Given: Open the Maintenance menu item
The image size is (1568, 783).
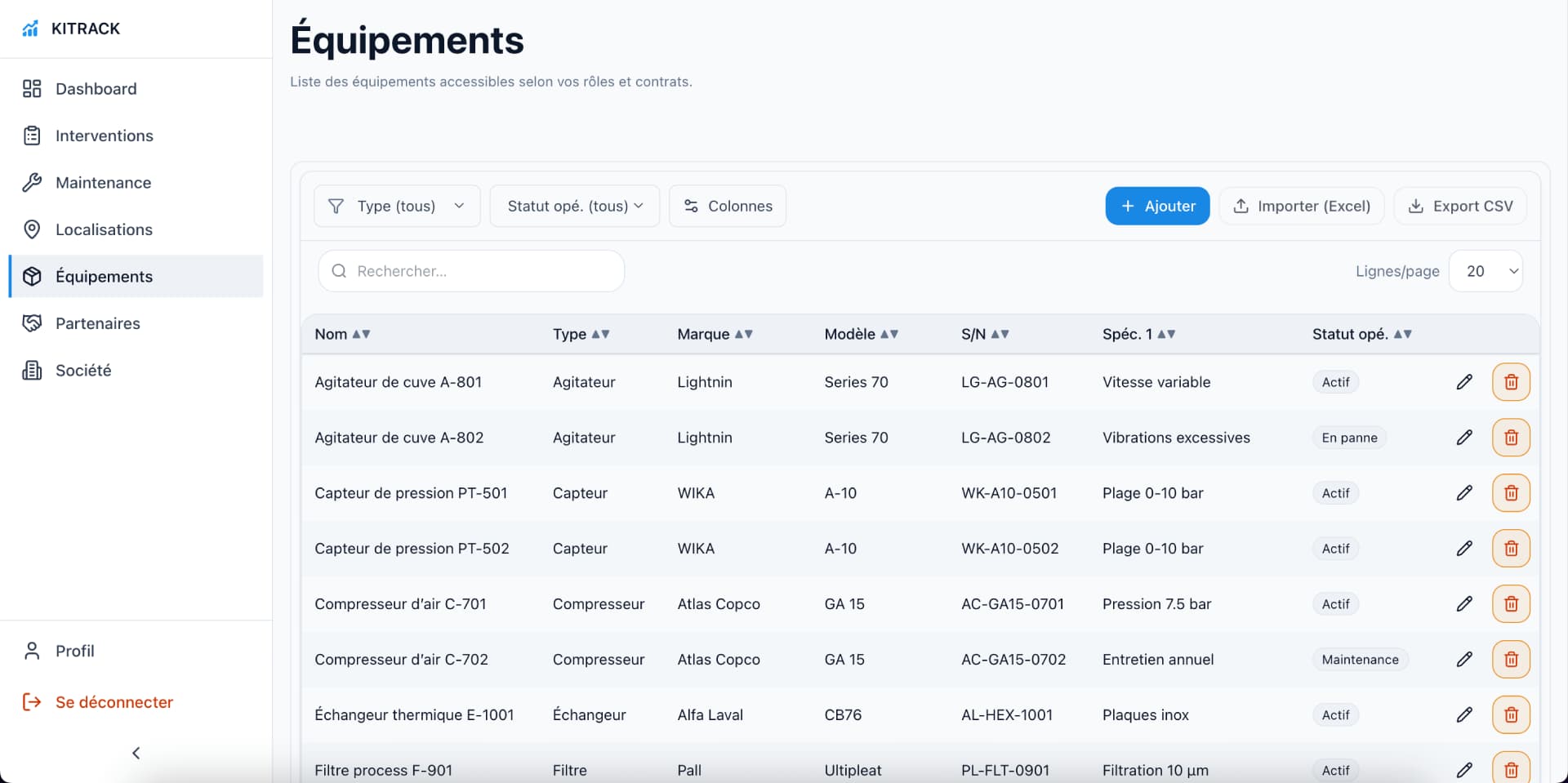Looking at the screenshot, I should pos(103,183).
